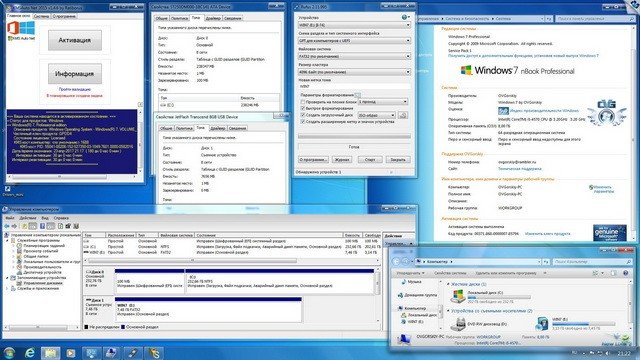Screen dimensions: 640x360
Task: Click the Информация button in KMSAuto
Action: [x=75, y=73]
